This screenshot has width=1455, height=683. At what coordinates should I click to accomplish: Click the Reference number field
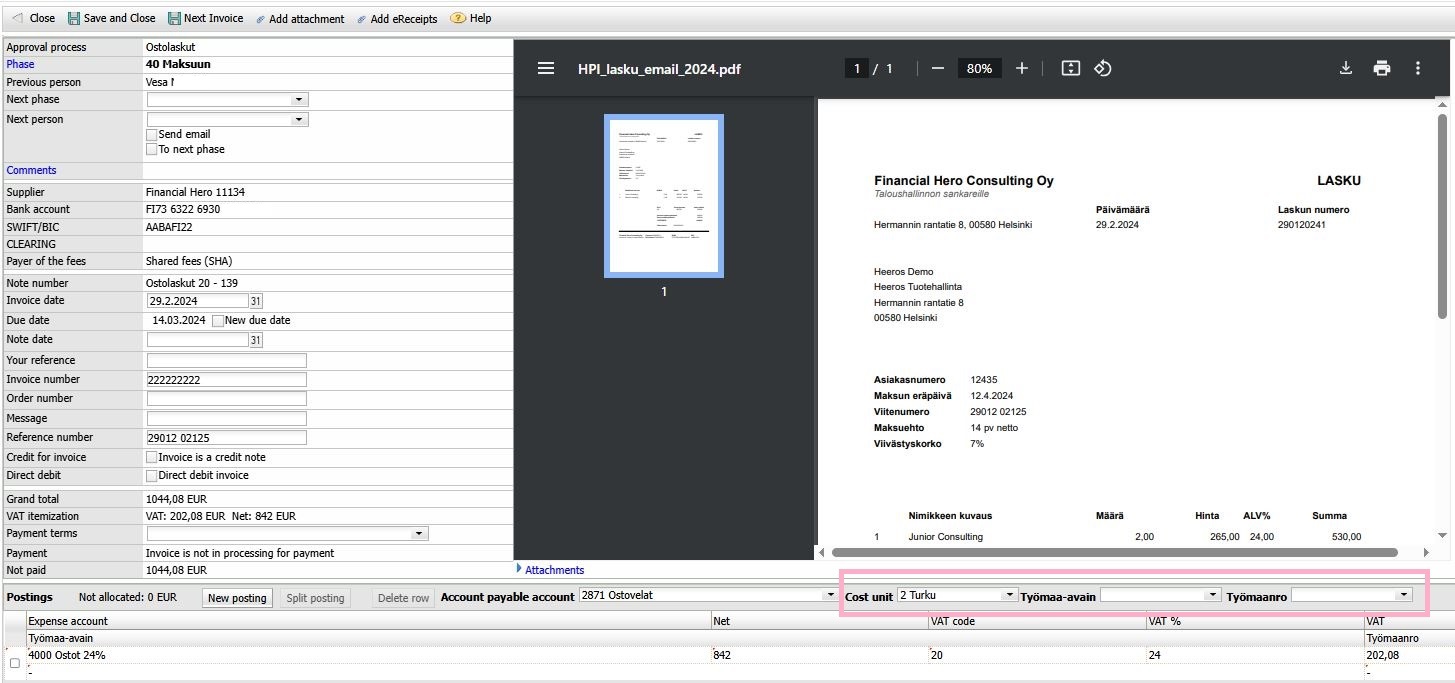[226, 437]
